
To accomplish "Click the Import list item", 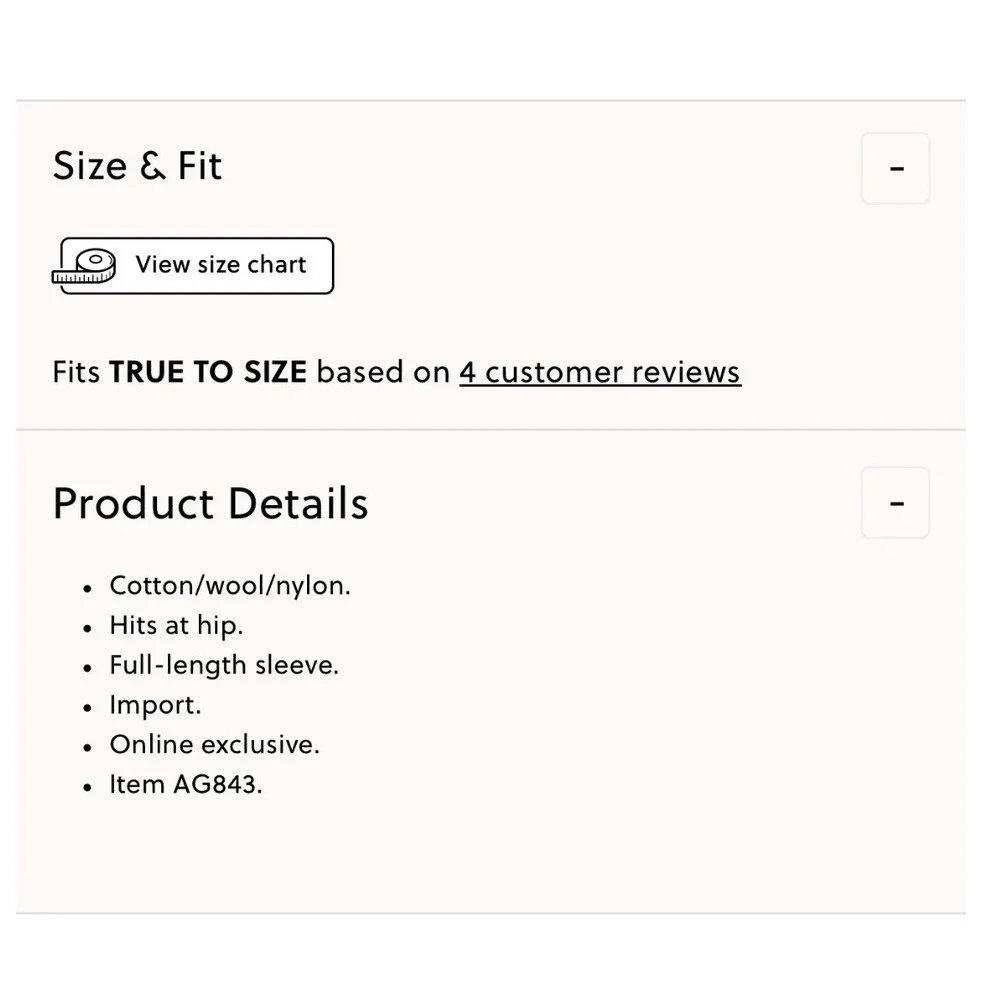I will (x=155, y=705).
